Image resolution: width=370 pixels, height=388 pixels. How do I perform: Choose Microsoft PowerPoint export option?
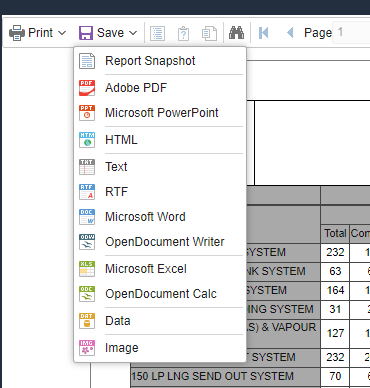pyautogui.click(x=160, y=113)
